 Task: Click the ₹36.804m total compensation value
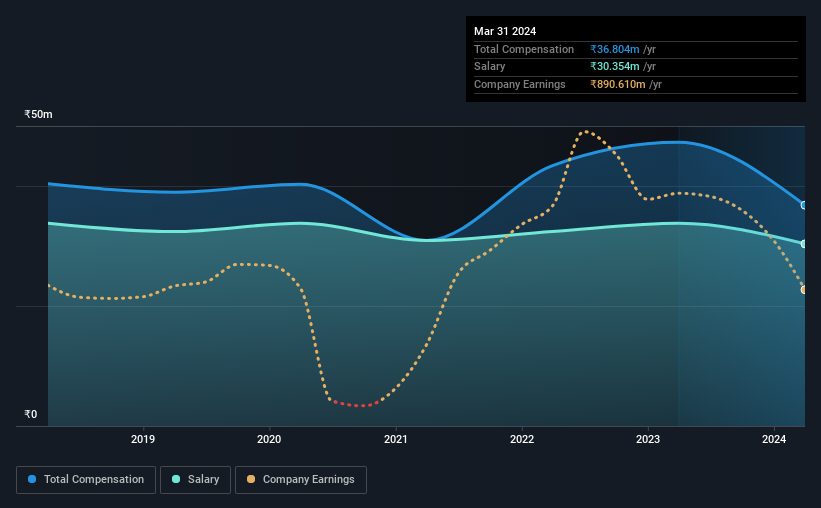615,49
